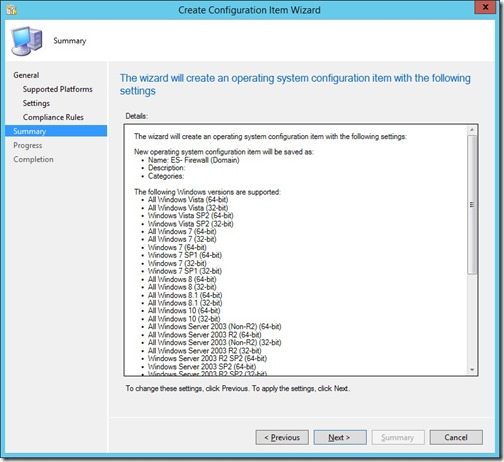The width and height of the screenshot is (504, 462).
Task: Open the Supported Platforms step
Action: (x=58, y=89)
